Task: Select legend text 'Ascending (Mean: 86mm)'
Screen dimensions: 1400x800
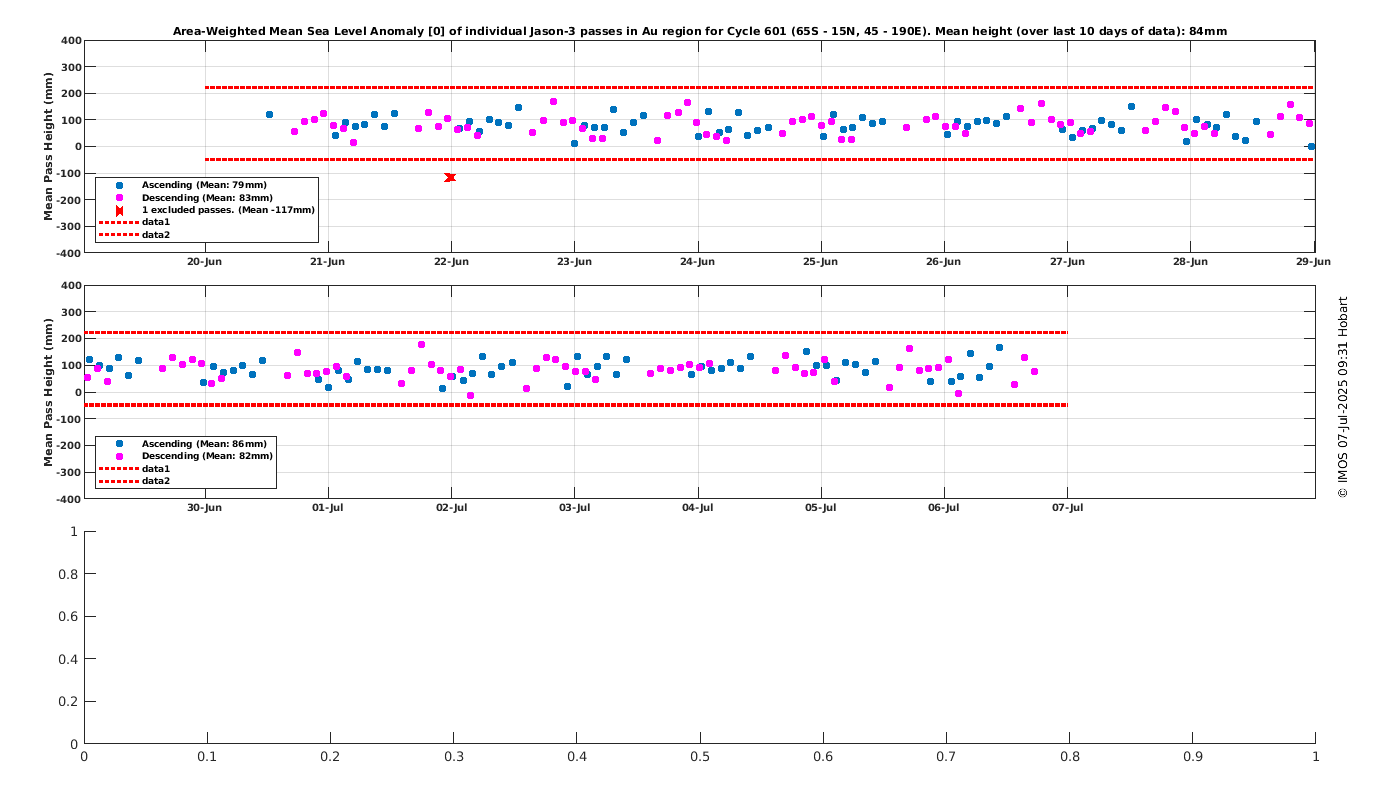Action: pos(204,443)
